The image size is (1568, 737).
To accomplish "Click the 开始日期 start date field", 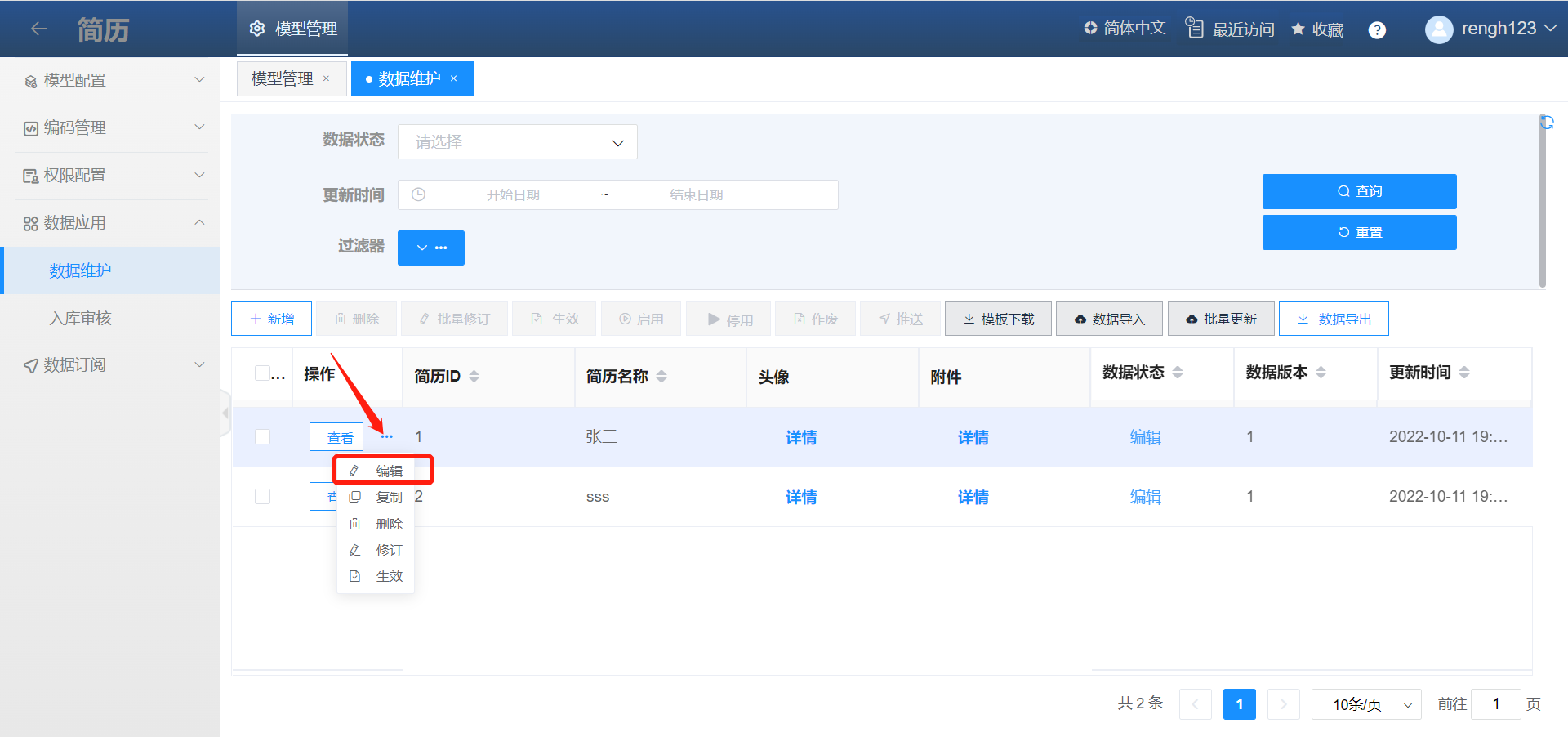I will (x=513, y=194).
